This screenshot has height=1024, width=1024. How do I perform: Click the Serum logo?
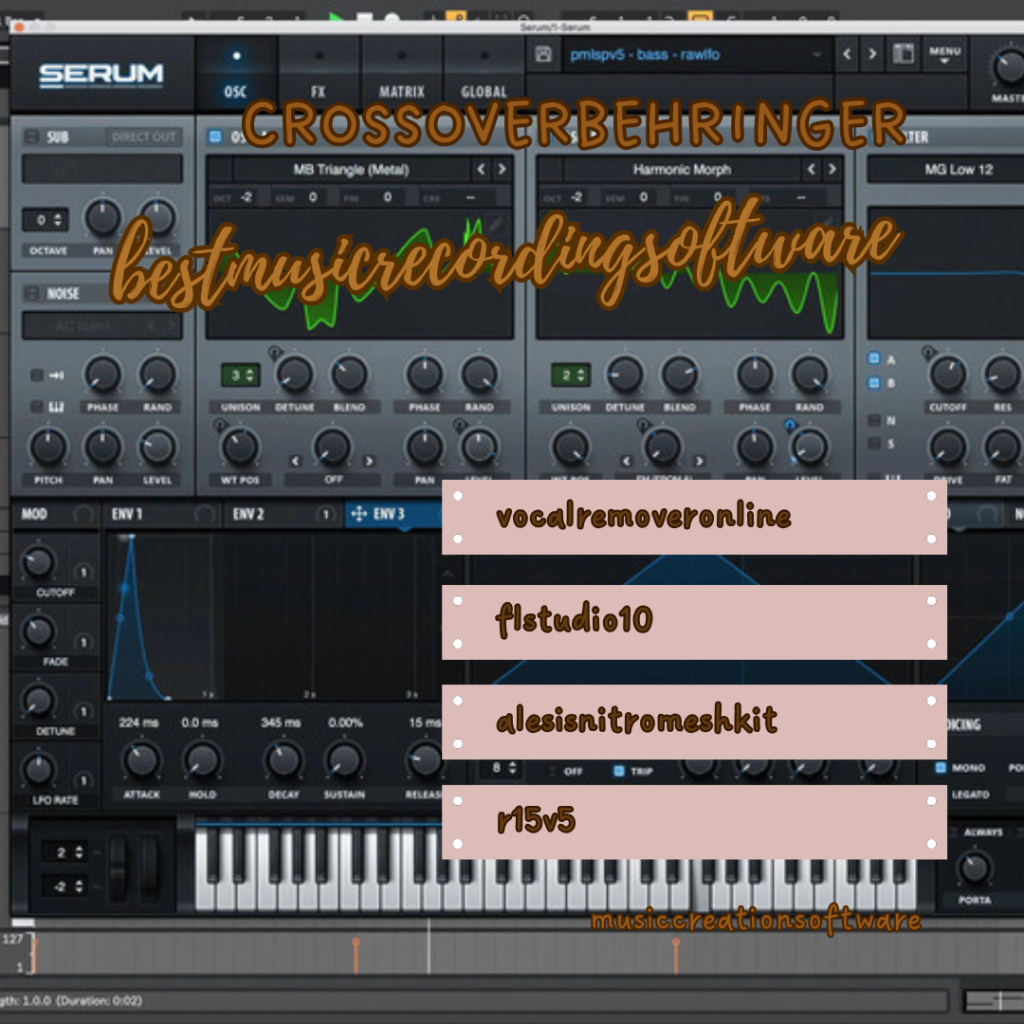101,74
